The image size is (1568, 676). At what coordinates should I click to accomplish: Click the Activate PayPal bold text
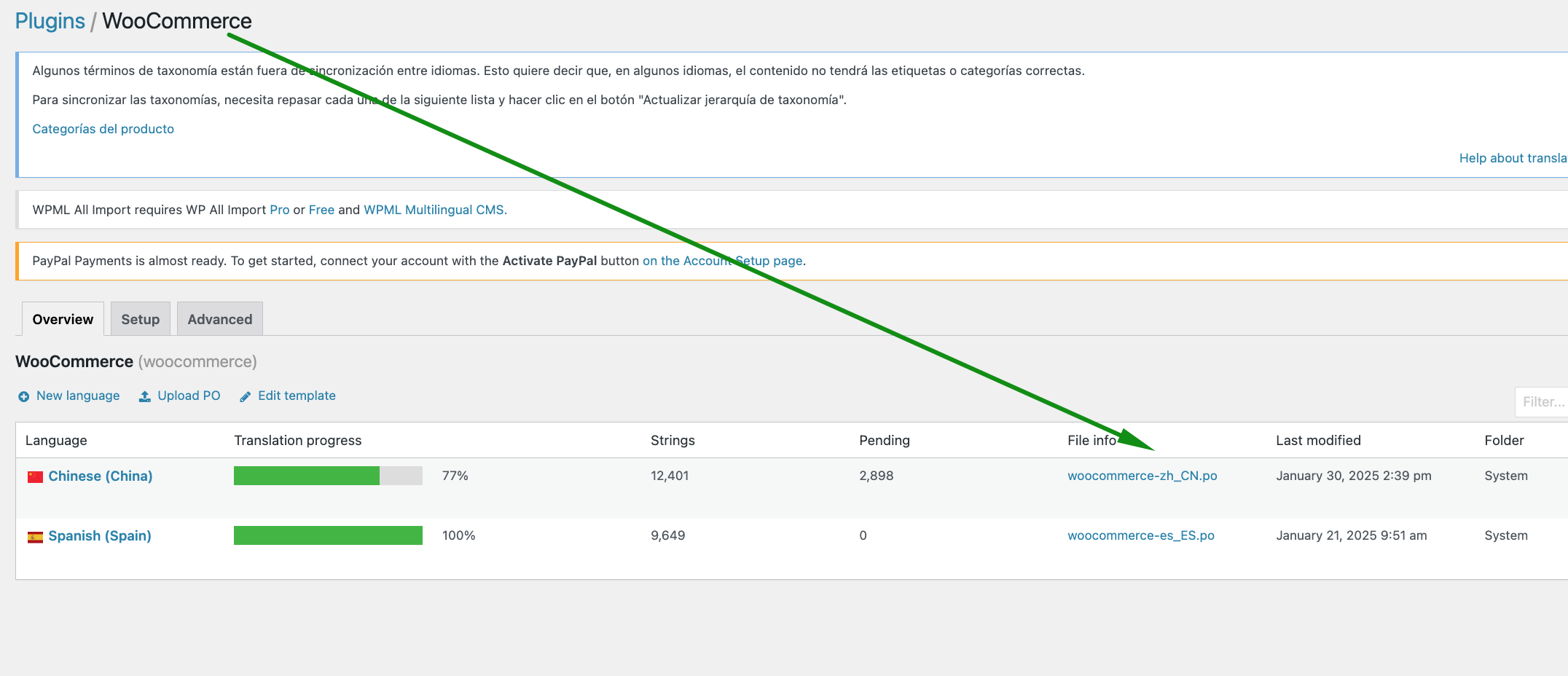tap(549, 261)
